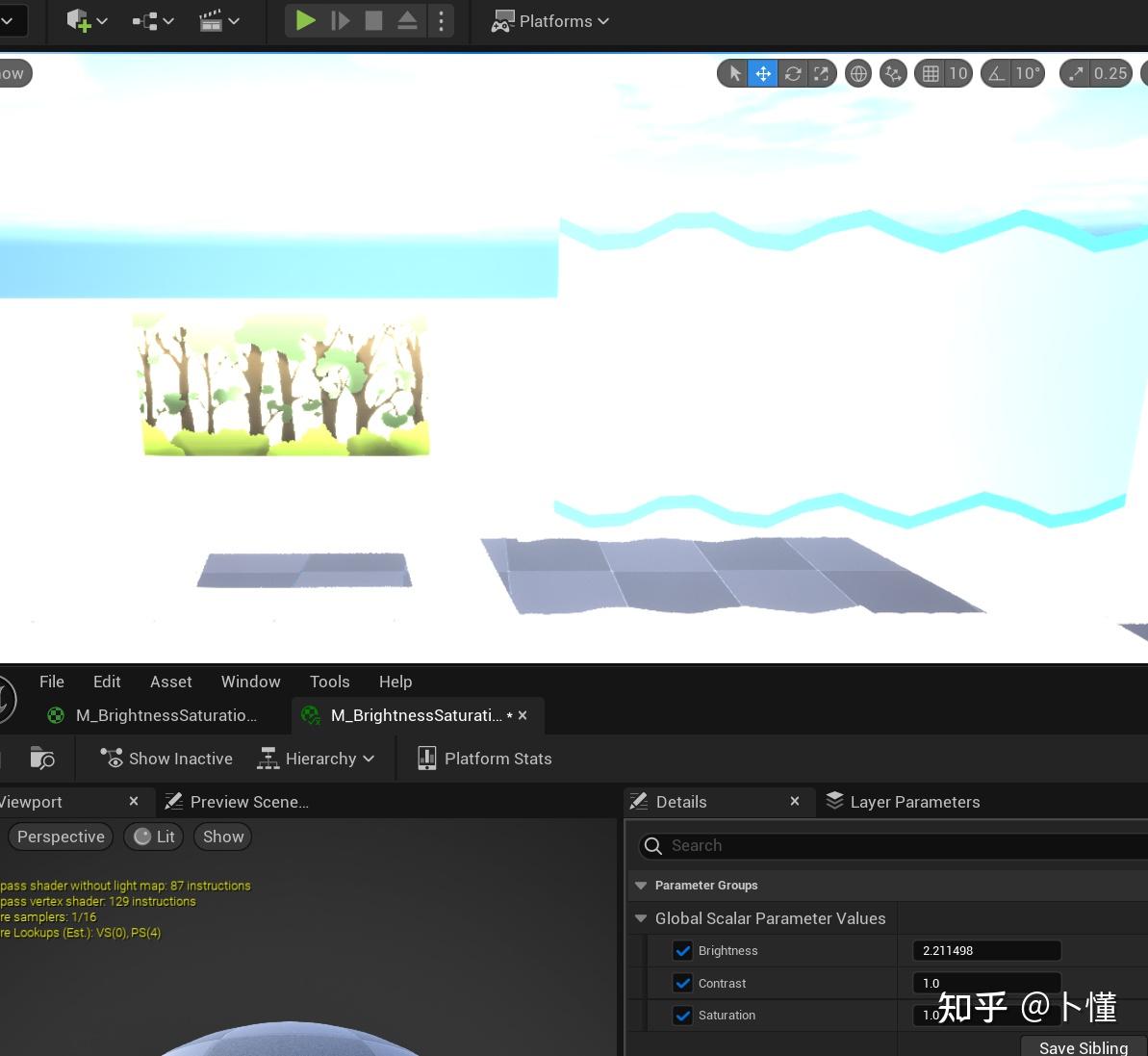Click the Save Sibling button
Viewport: 1148px width, 1056px height.
tap(1082, 1048)
